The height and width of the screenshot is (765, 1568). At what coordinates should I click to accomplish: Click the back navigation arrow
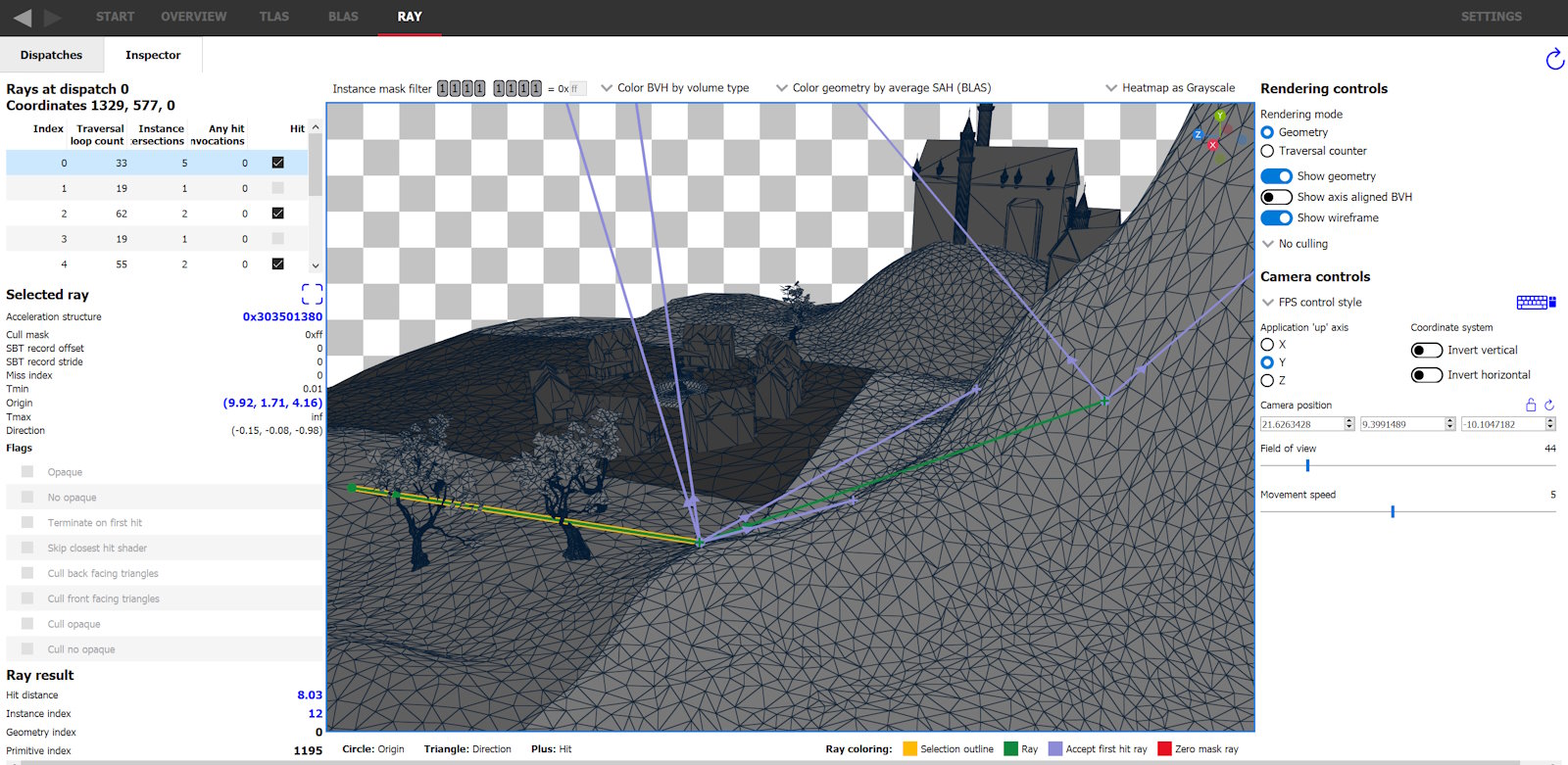click(23, 18)
